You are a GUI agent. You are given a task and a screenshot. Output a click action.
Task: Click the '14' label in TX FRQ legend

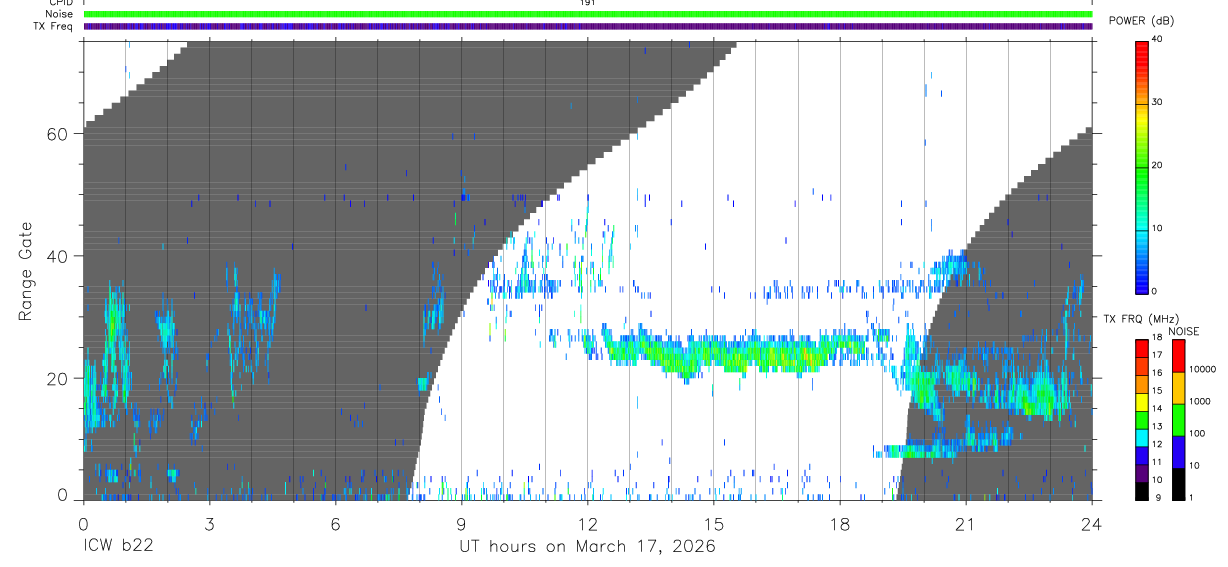coord(1157,408)
